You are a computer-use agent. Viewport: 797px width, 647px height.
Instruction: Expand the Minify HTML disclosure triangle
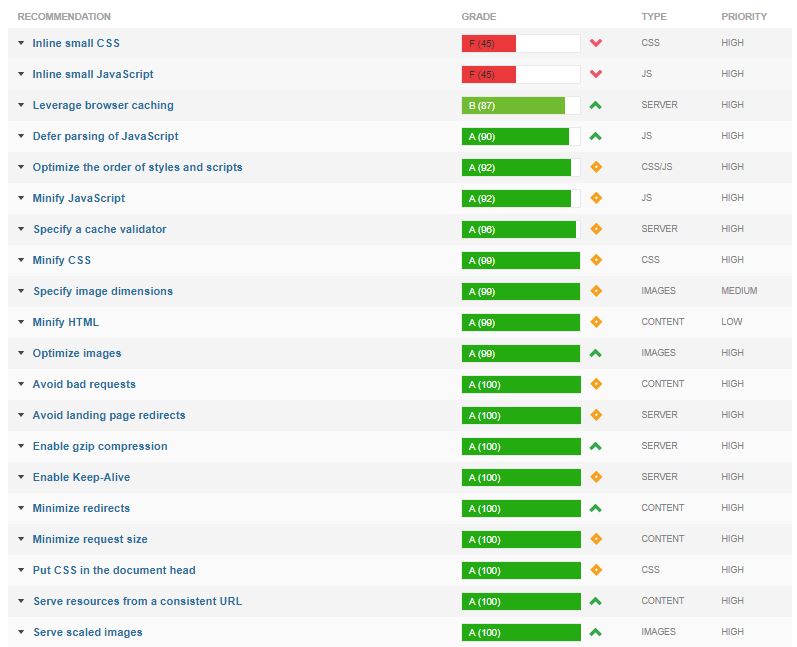coord(21,322)
